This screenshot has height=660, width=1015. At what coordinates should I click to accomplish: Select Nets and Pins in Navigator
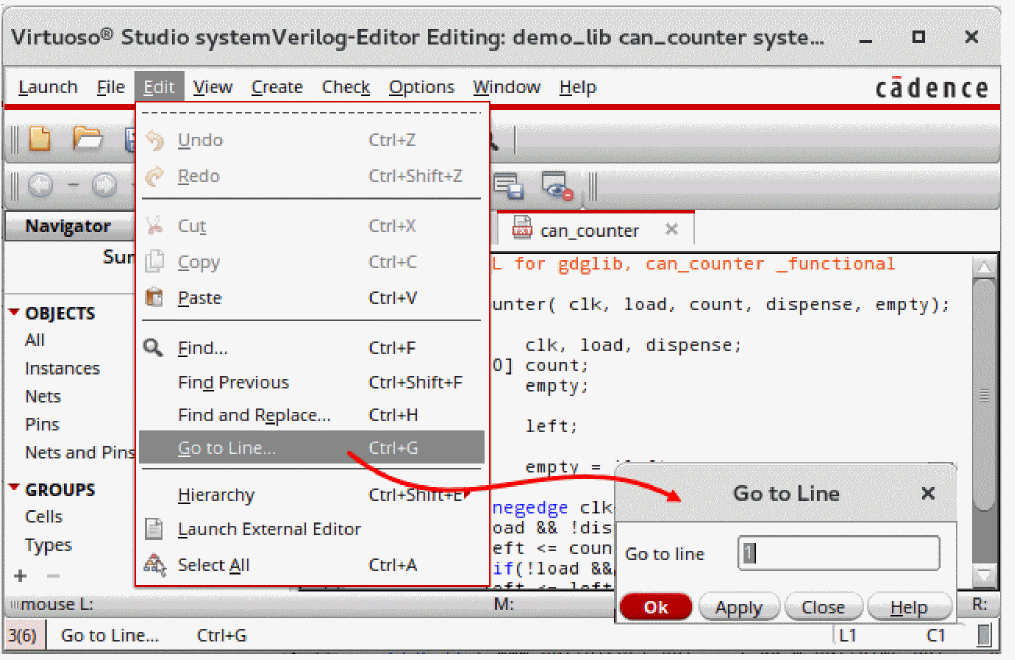pos(79,452)
